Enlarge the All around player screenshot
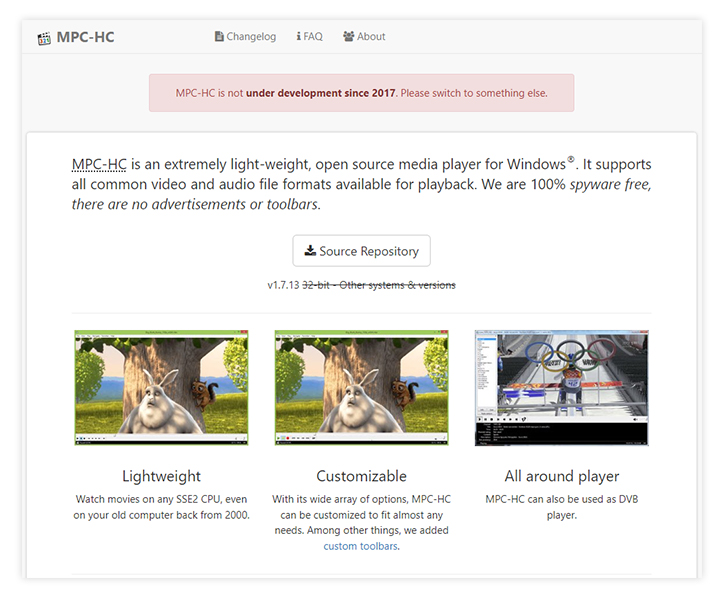Screen dimensions: 720x603 point(561,388)
